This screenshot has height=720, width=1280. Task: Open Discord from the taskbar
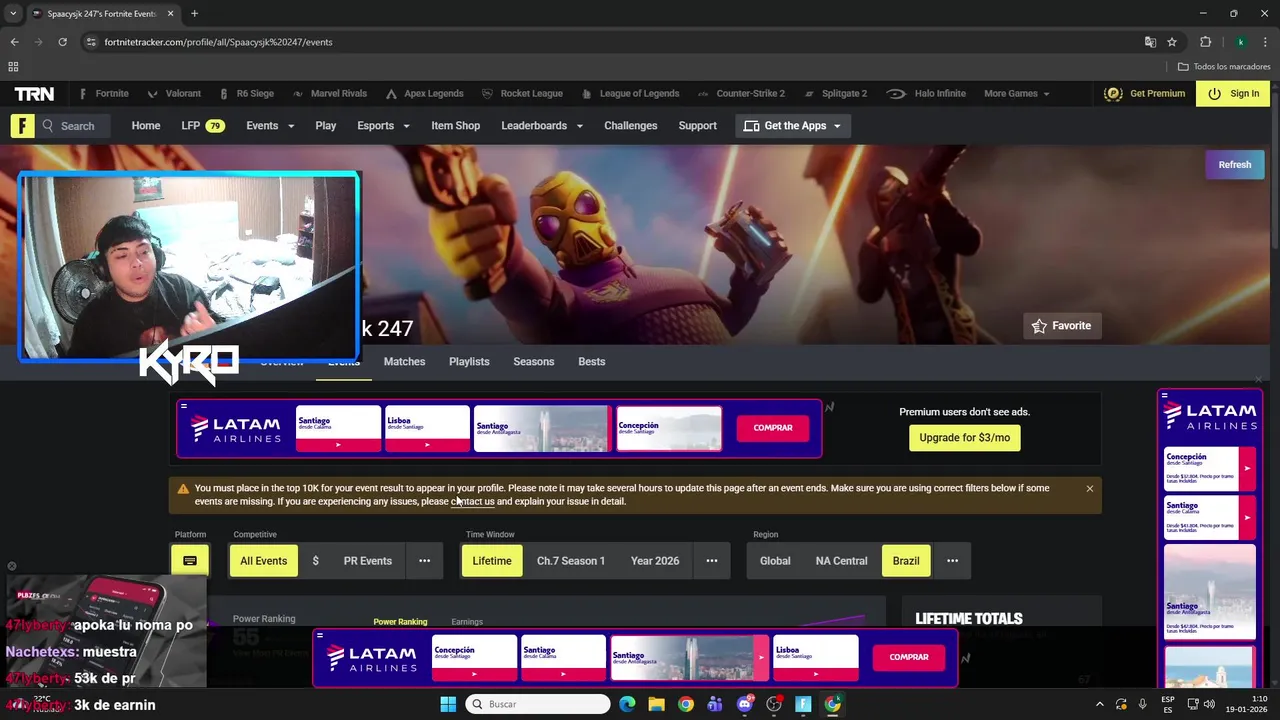[x=744, y=704]
